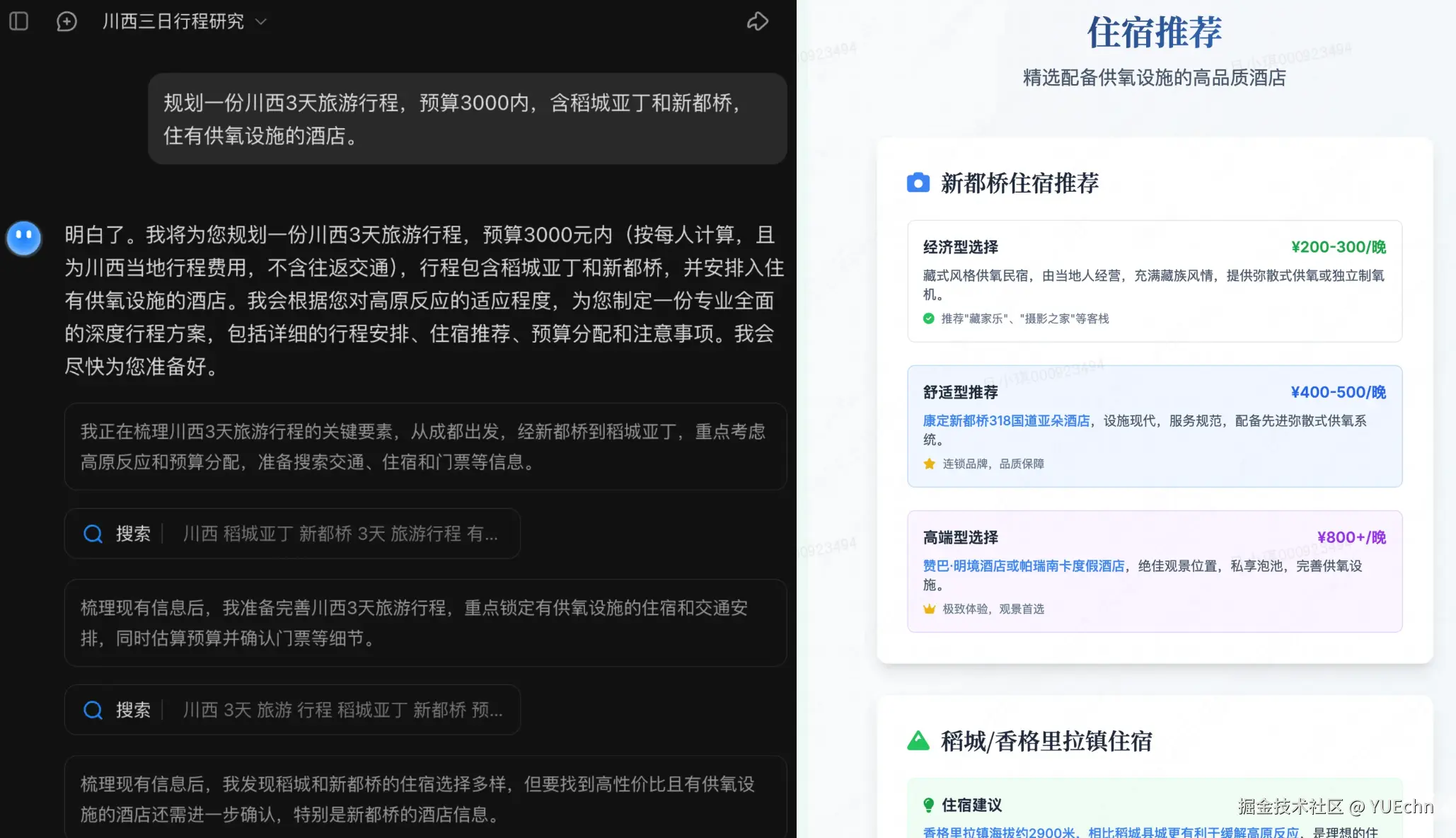Click the share arrow icon
1456x838 pixels.
point(758,21)
